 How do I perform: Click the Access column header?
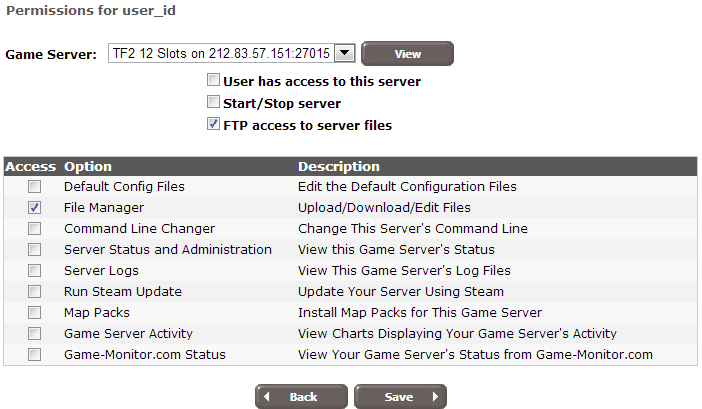(30, 166)
